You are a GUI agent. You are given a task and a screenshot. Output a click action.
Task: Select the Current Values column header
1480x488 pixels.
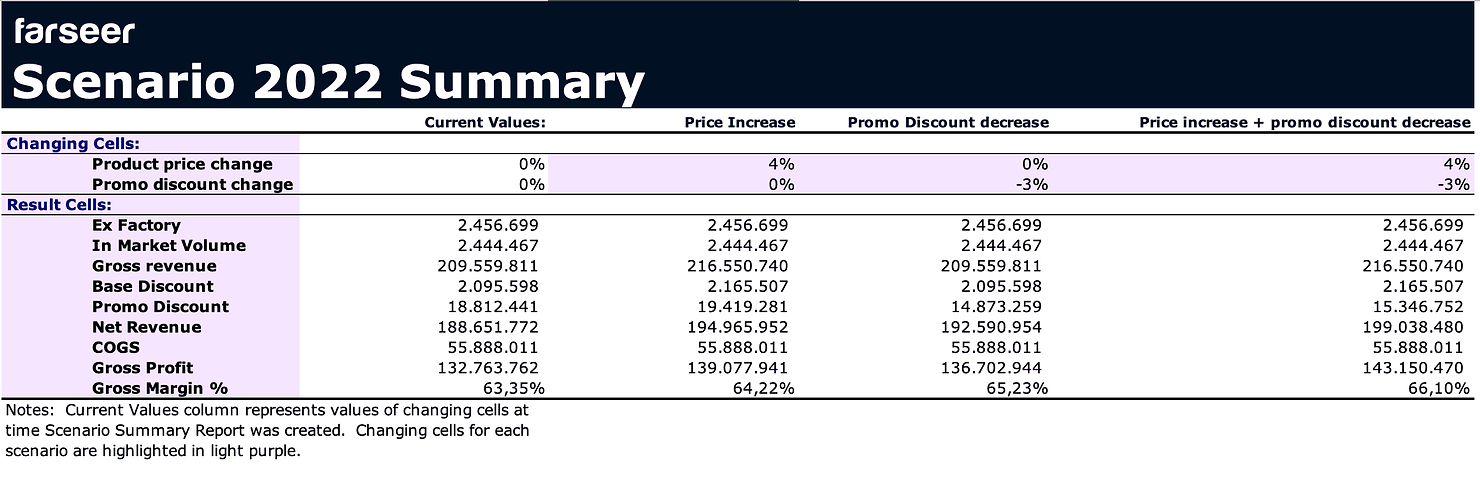pyautogui.click(x=485, y=122)
